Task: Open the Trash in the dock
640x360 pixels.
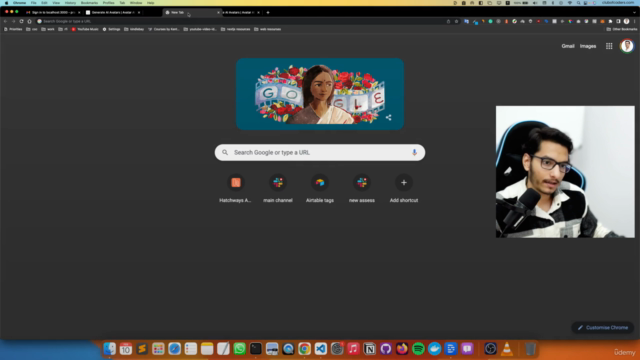Action: pos(530,349)
